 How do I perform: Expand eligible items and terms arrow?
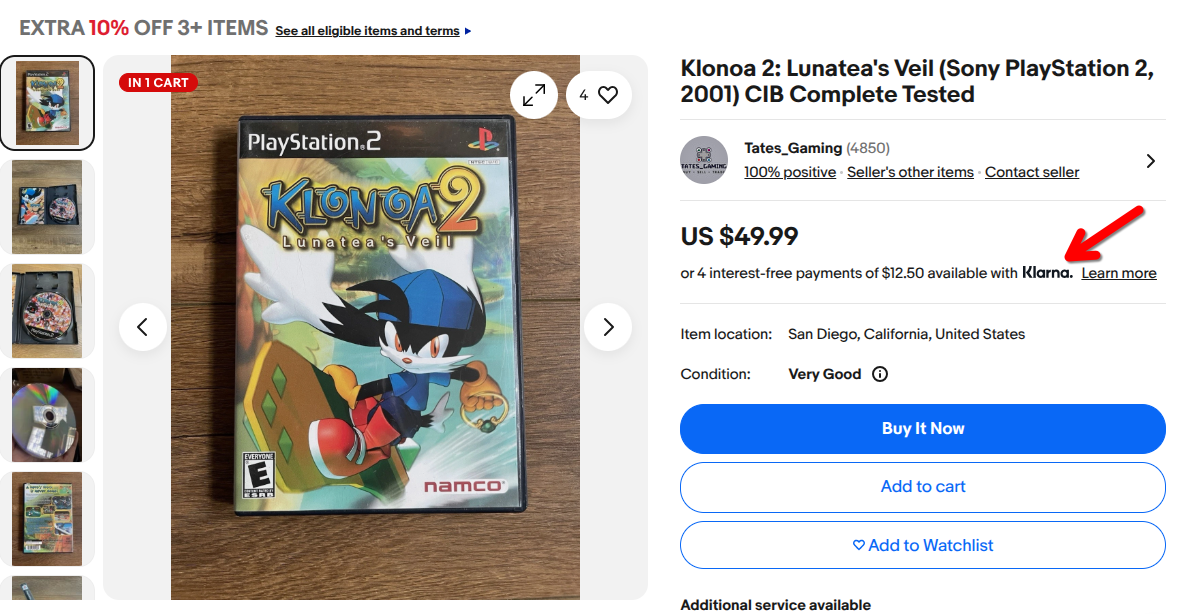[x=468, y=31]
